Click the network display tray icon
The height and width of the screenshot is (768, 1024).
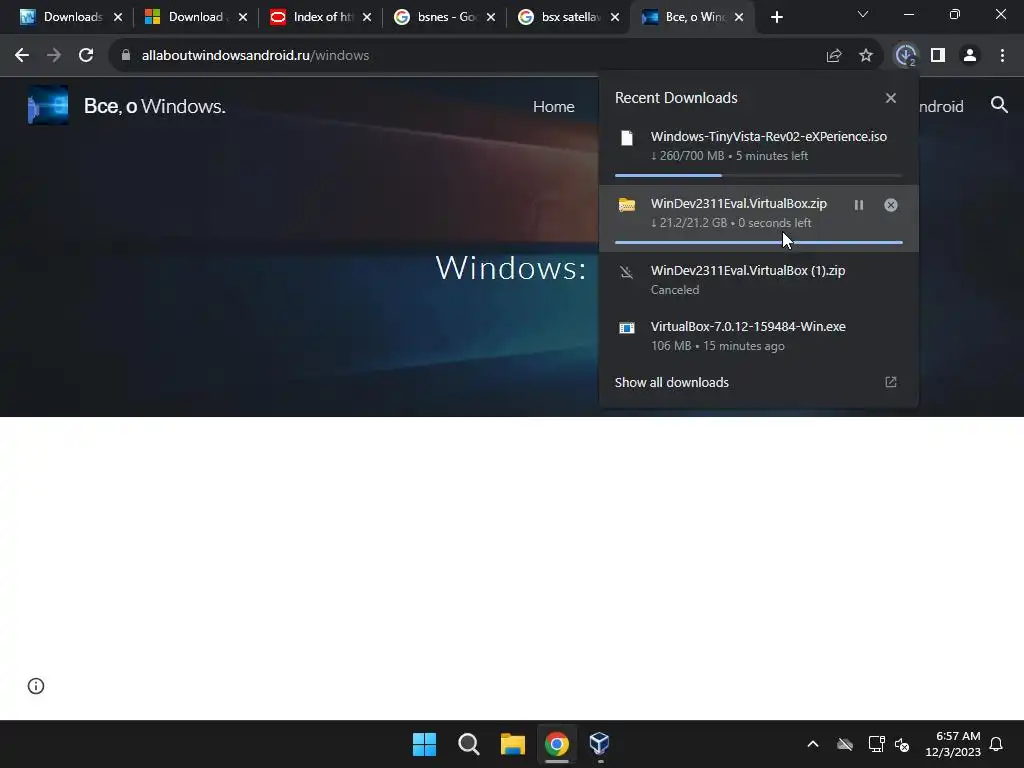click(x=876, y=744)
